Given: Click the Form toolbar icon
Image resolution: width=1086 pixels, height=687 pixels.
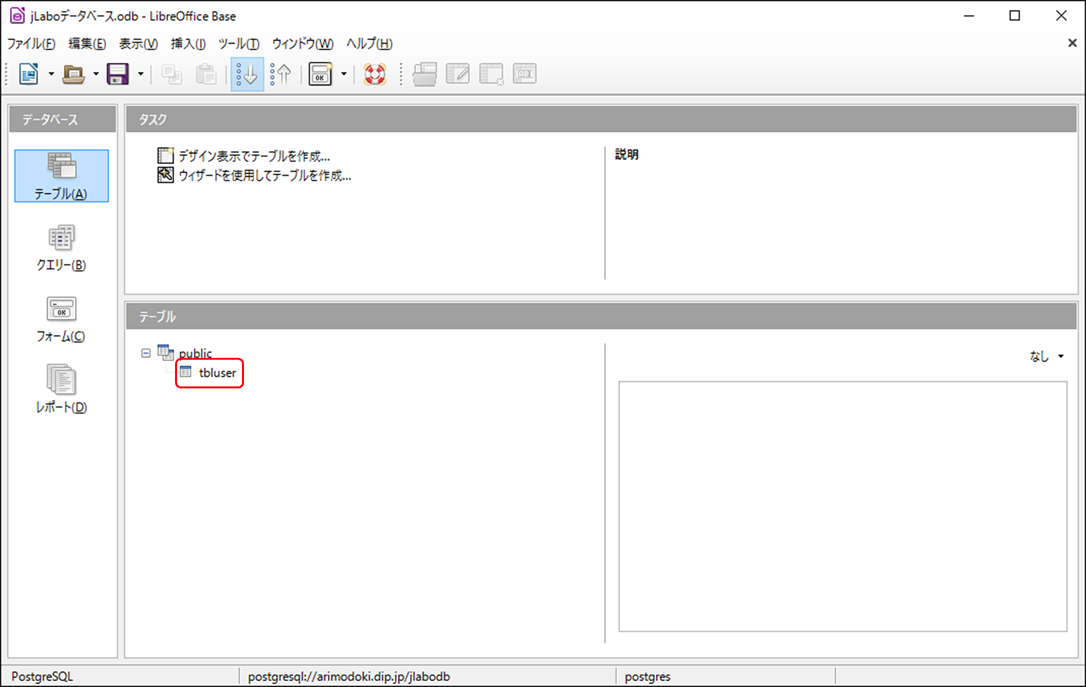Looking at the screenshot, I should click(321, 74).
